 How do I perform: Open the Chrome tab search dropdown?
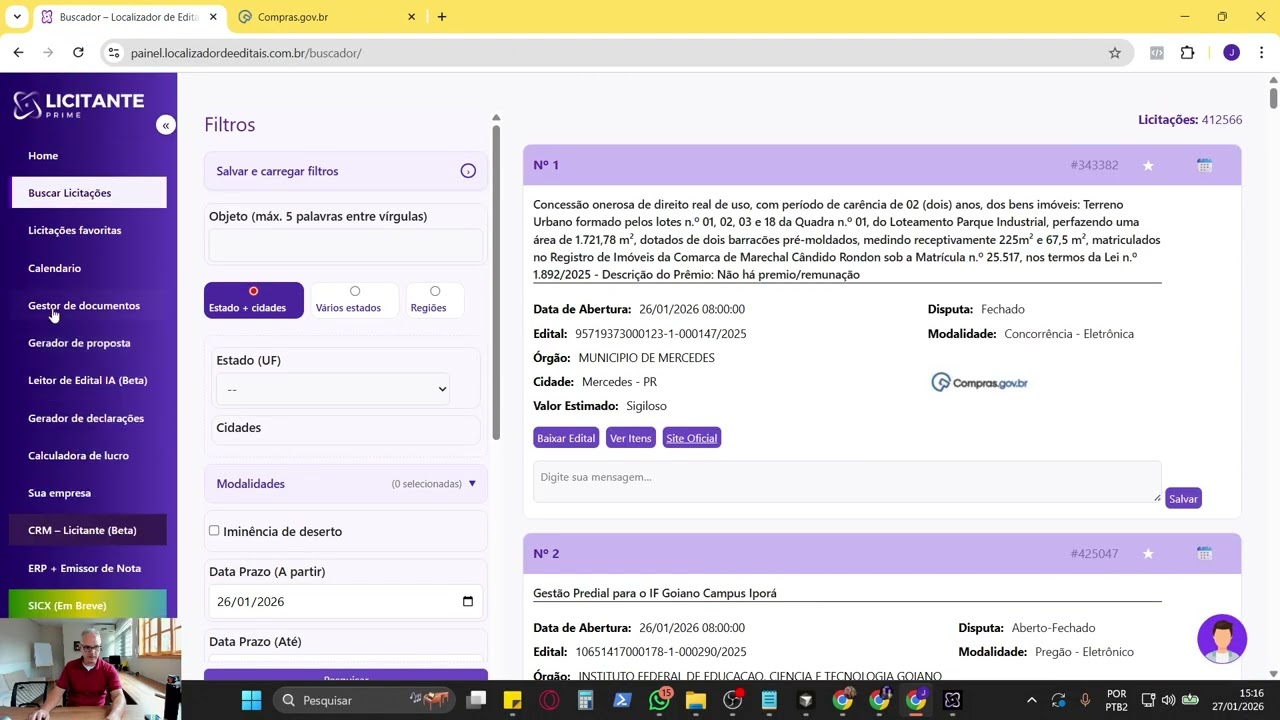(x=17, y=17)
